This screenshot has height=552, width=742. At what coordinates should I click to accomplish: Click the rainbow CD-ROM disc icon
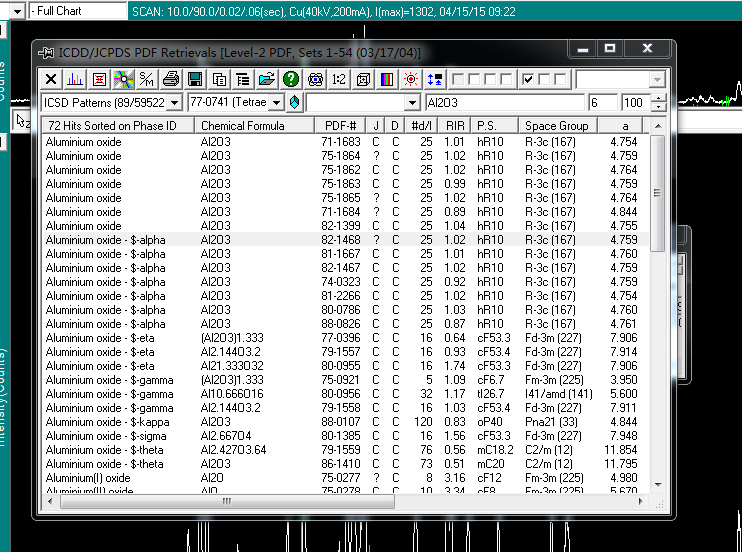(x=123, y=79)
